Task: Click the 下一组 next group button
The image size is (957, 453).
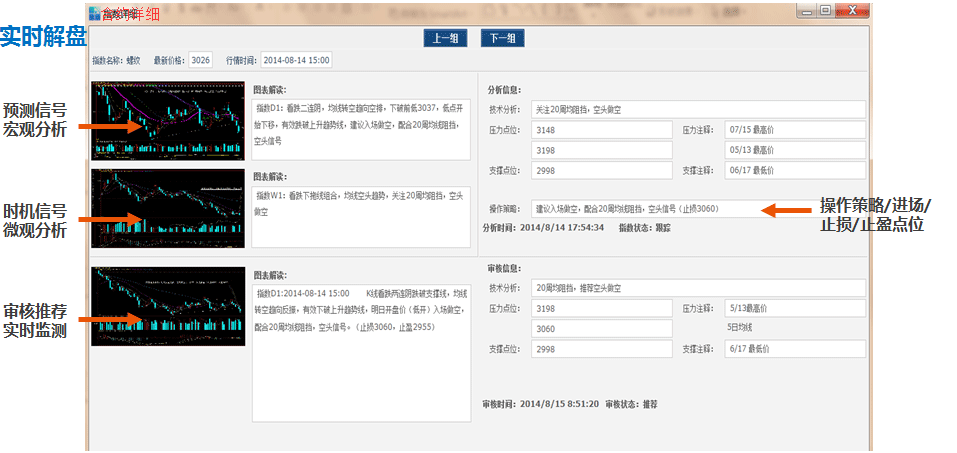Action: [502, 38]
